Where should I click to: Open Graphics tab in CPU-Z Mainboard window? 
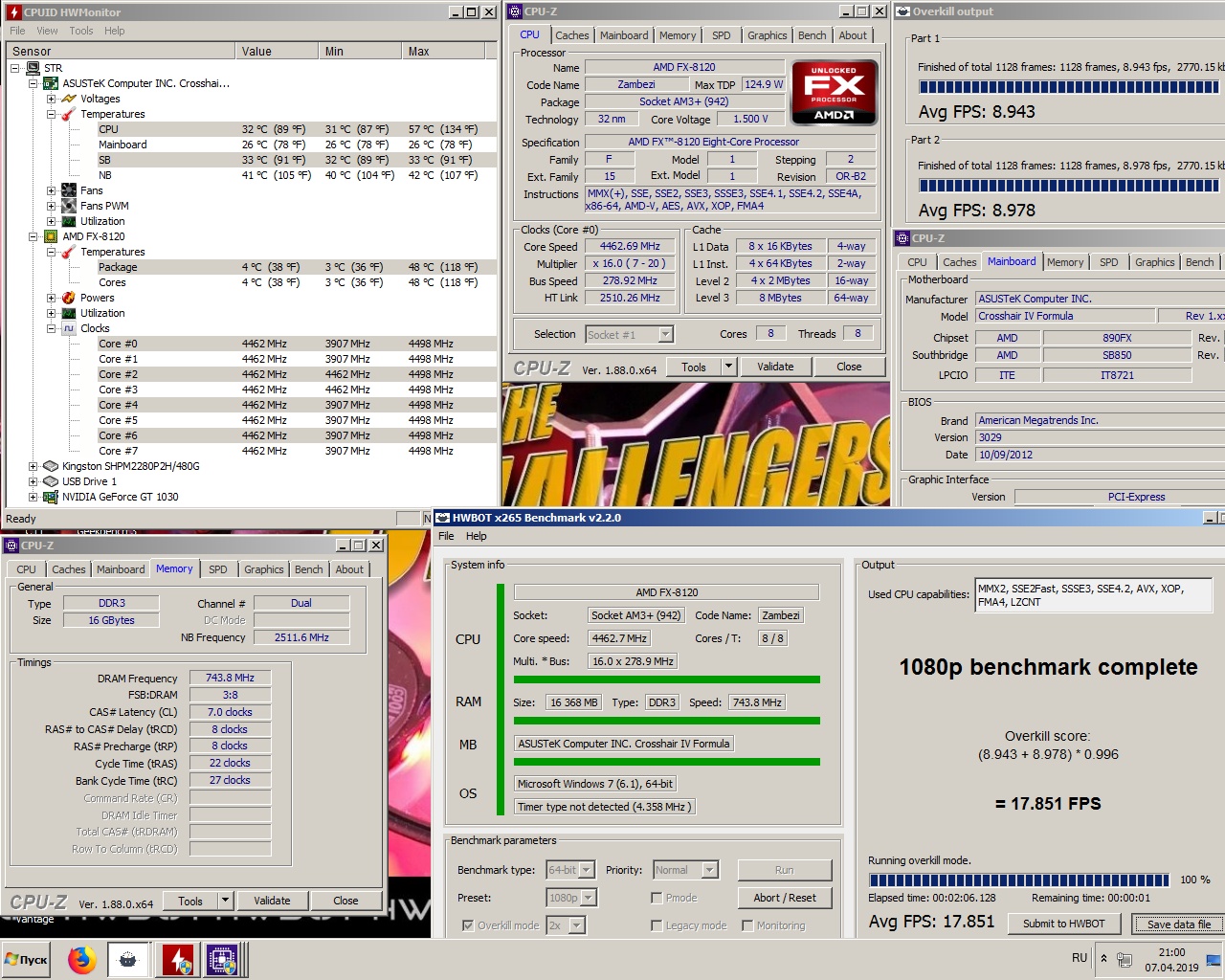point(1154,262)
